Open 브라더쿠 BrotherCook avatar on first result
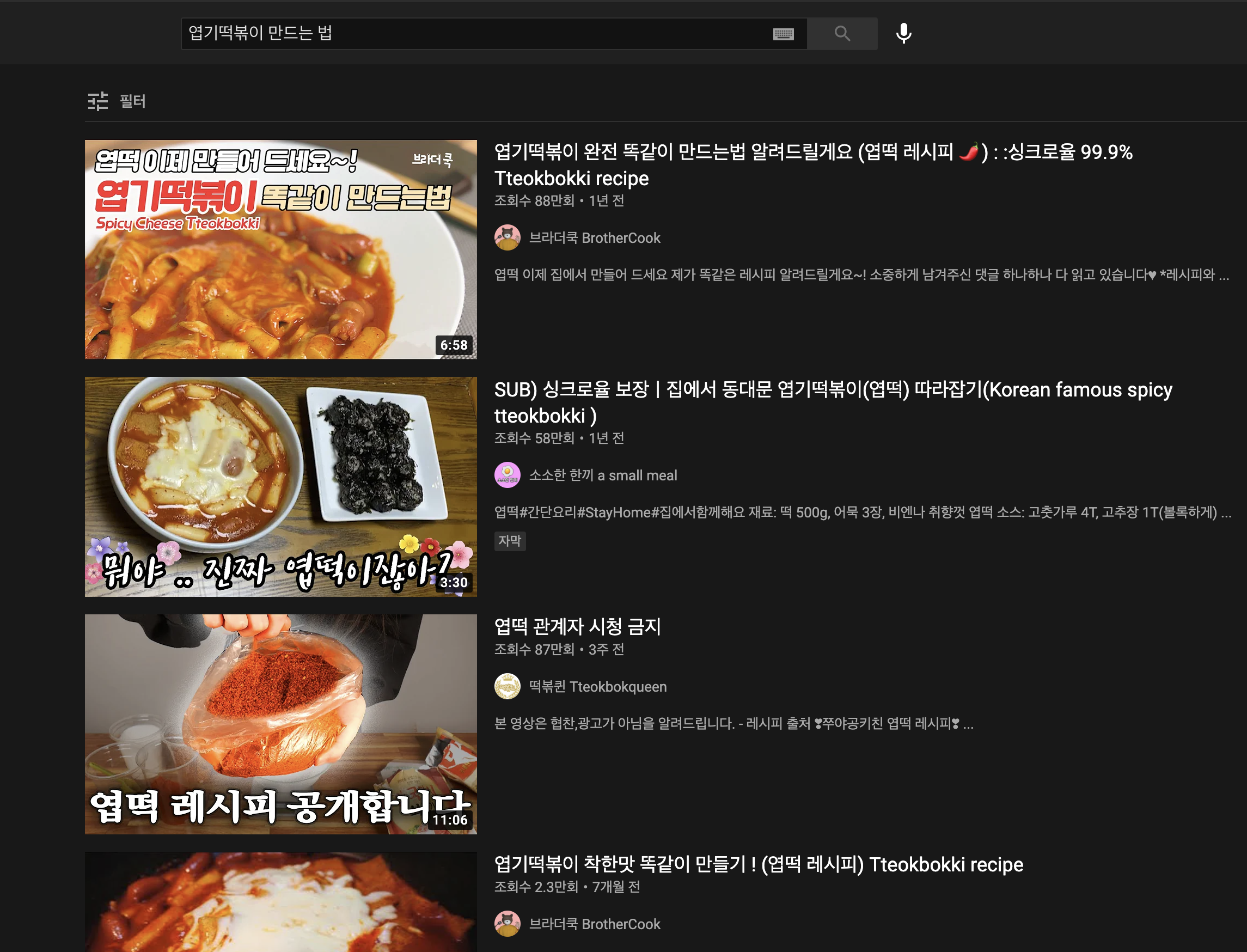Viewport: 1247px width, 952px height. point(507,237)
